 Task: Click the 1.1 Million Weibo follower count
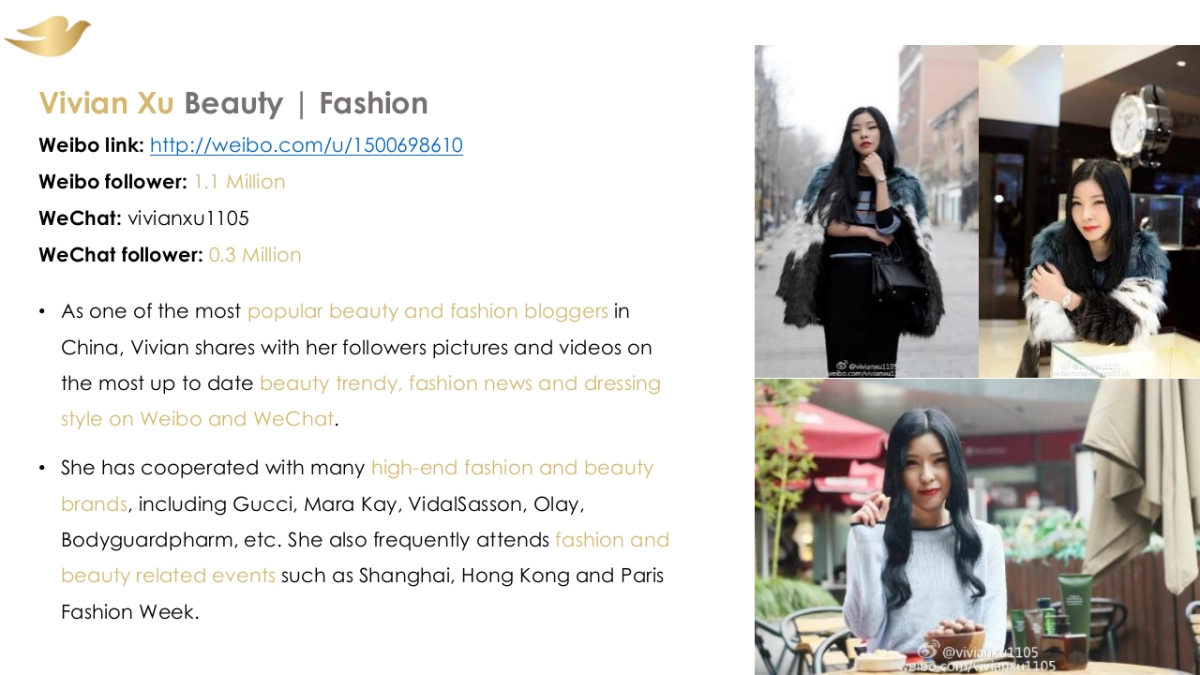pos(239,182)
